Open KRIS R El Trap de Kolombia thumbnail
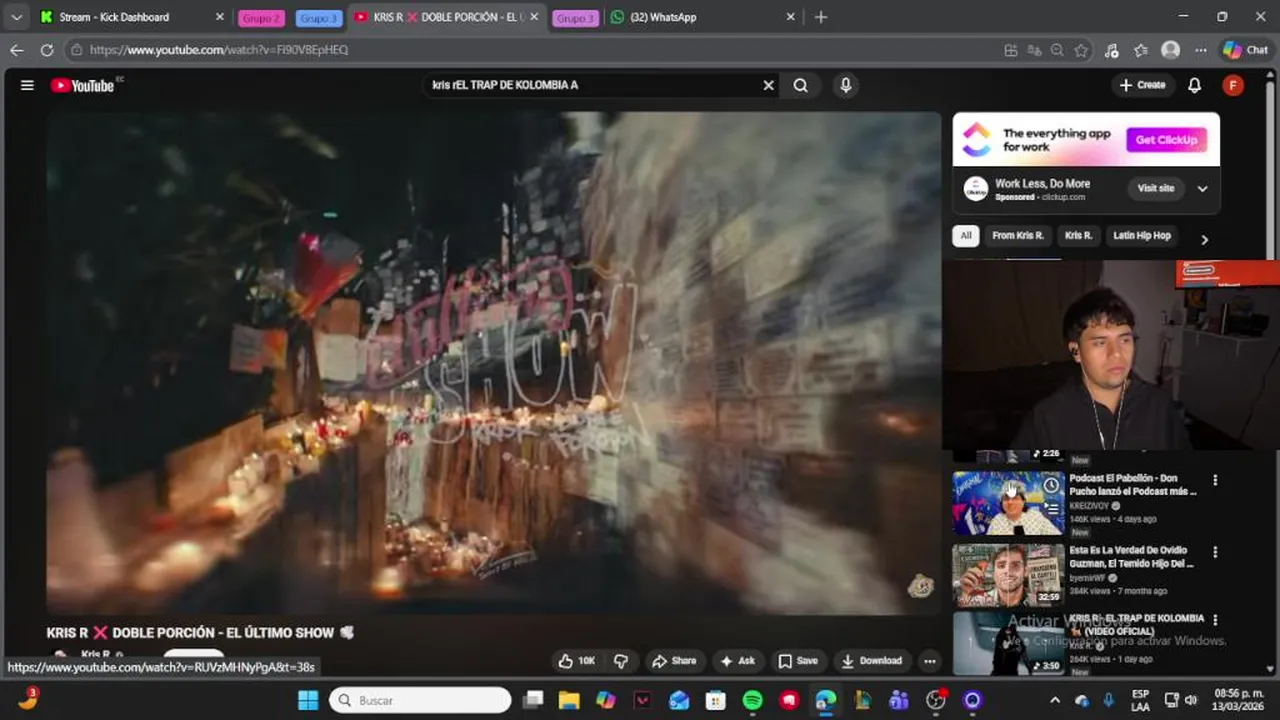The width and height of the screenshot is (1280, 720). point(1008,643)
